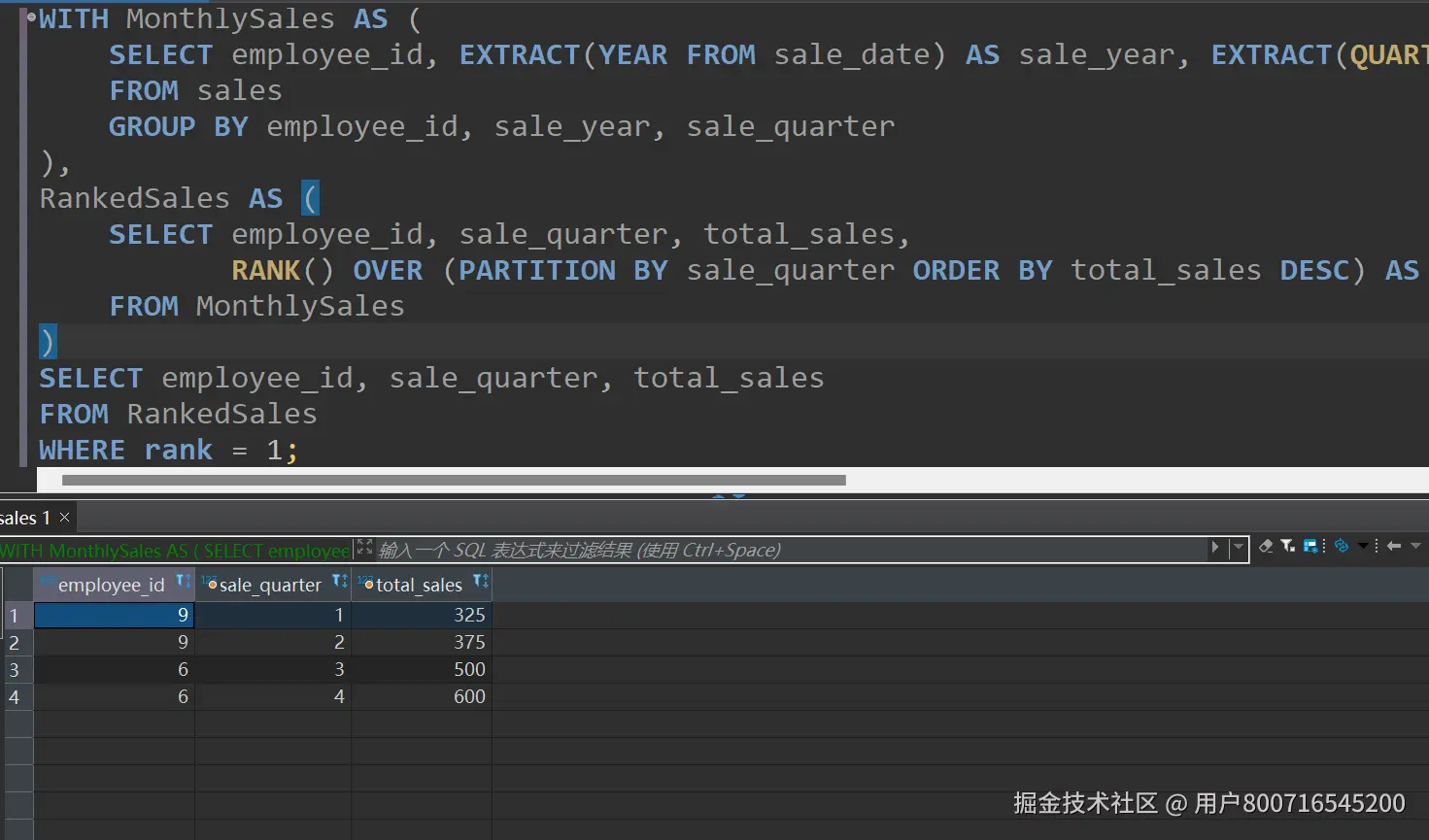Click the WHERE keyword in the last line
Viewport: 1429px width, 840px height.
point(82,451)
